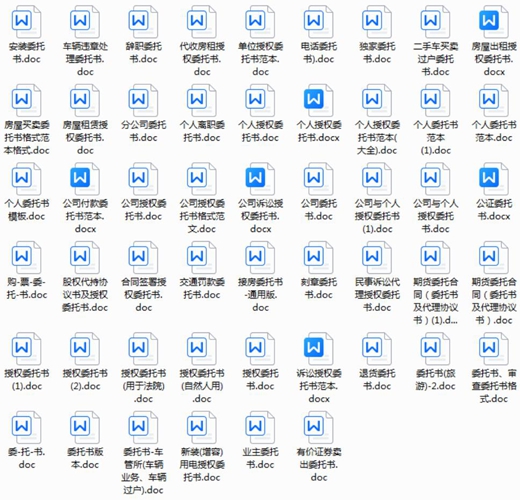This screenshot has width=520, height=500.
Task: Select the 委托书-车管所 file icon
Action: coord(143,427)
